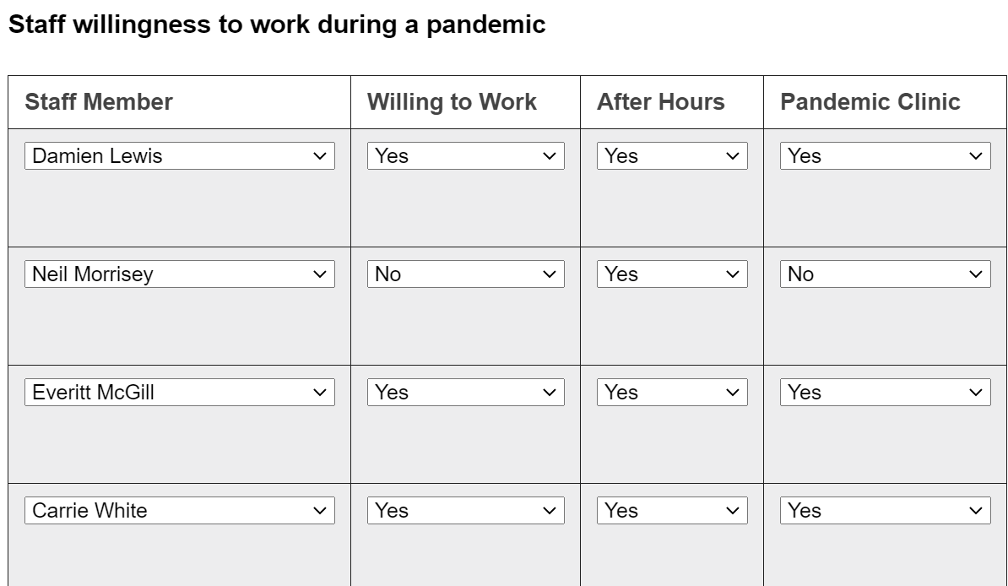
Task: Open the Neil Morrisey staff member dropdown
Action: 179,274
